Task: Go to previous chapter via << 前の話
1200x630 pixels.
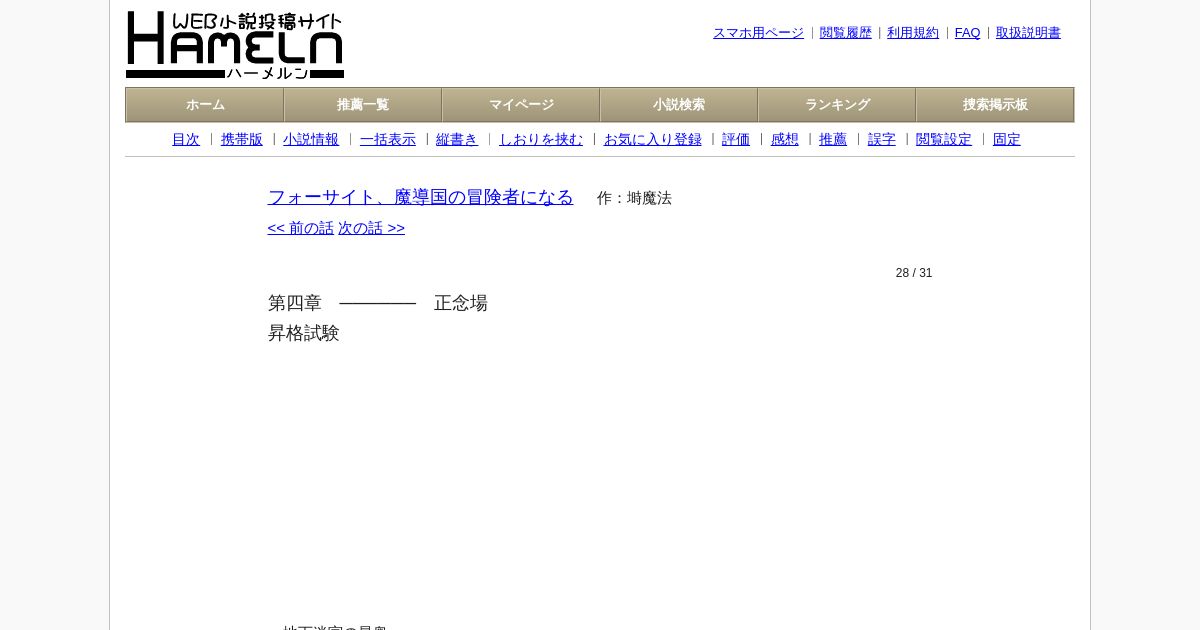Action: coord(301,228)
